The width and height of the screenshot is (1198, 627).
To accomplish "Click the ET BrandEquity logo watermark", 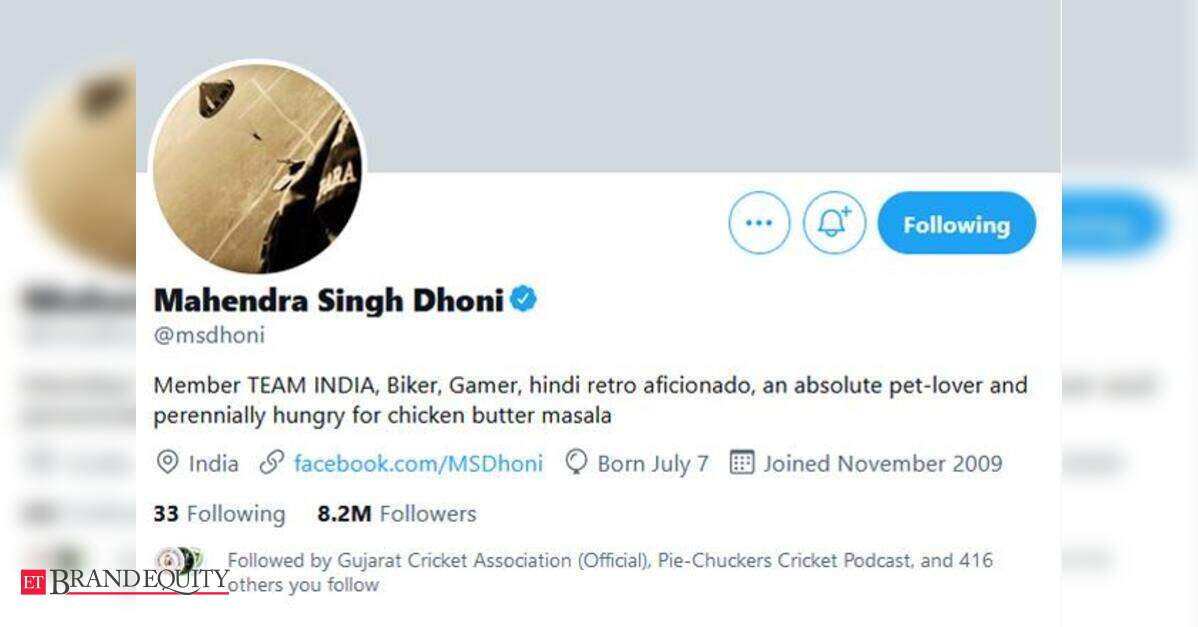I will coord(125,581).
